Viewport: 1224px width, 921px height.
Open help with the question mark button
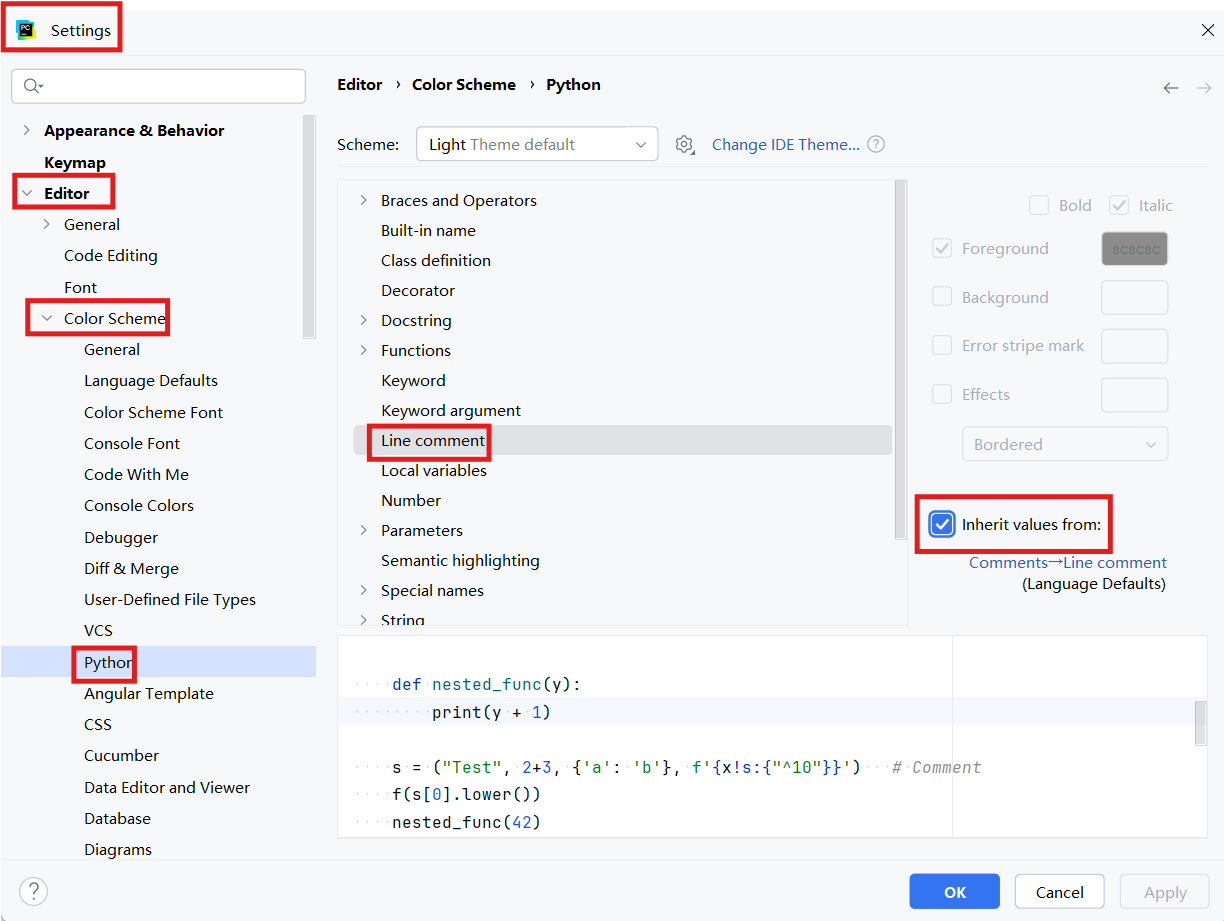(x=34, y=892)
